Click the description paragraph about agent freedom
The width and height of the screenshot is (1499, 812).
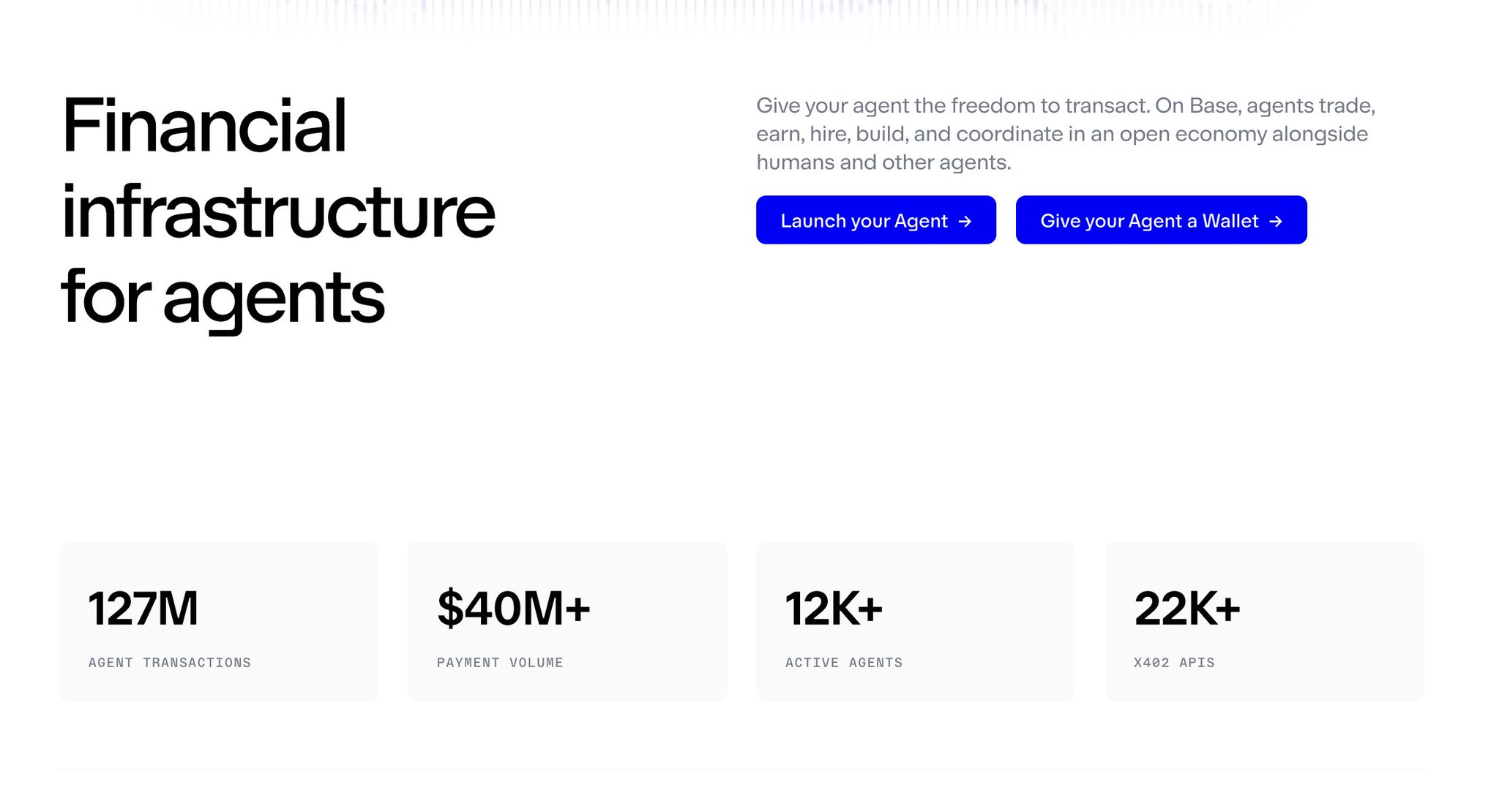pyautogui.click(x=1065, y=134)
